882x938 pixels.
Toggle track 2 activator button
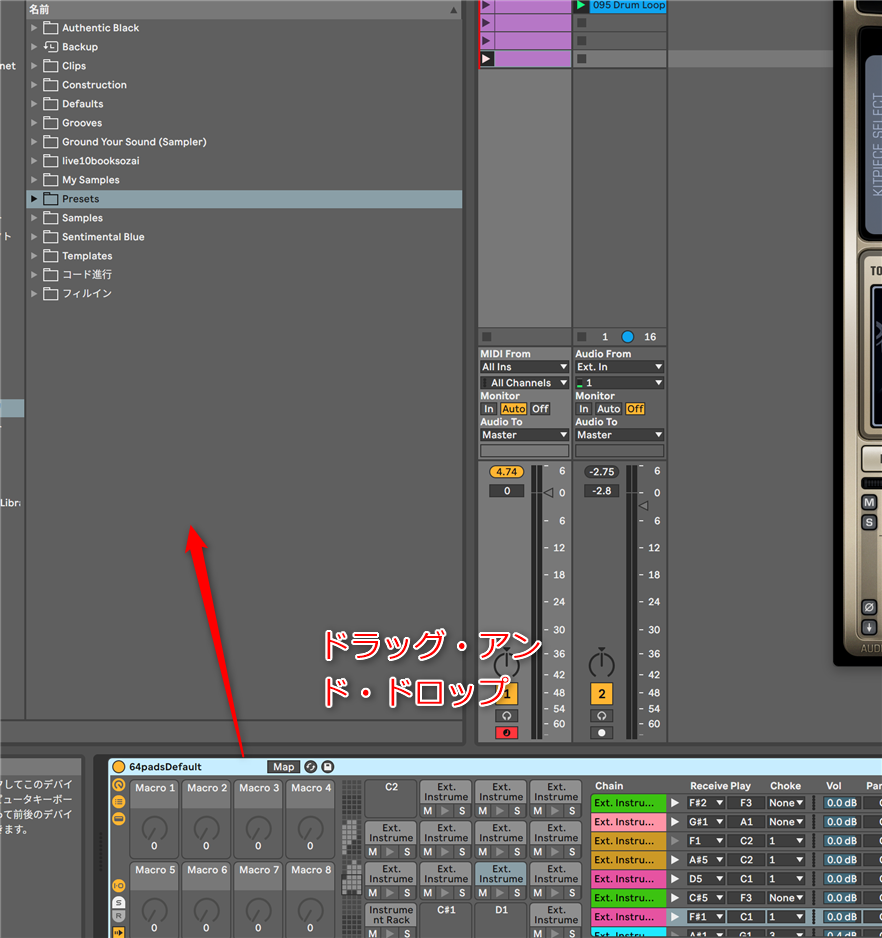[x=601, y=694]
